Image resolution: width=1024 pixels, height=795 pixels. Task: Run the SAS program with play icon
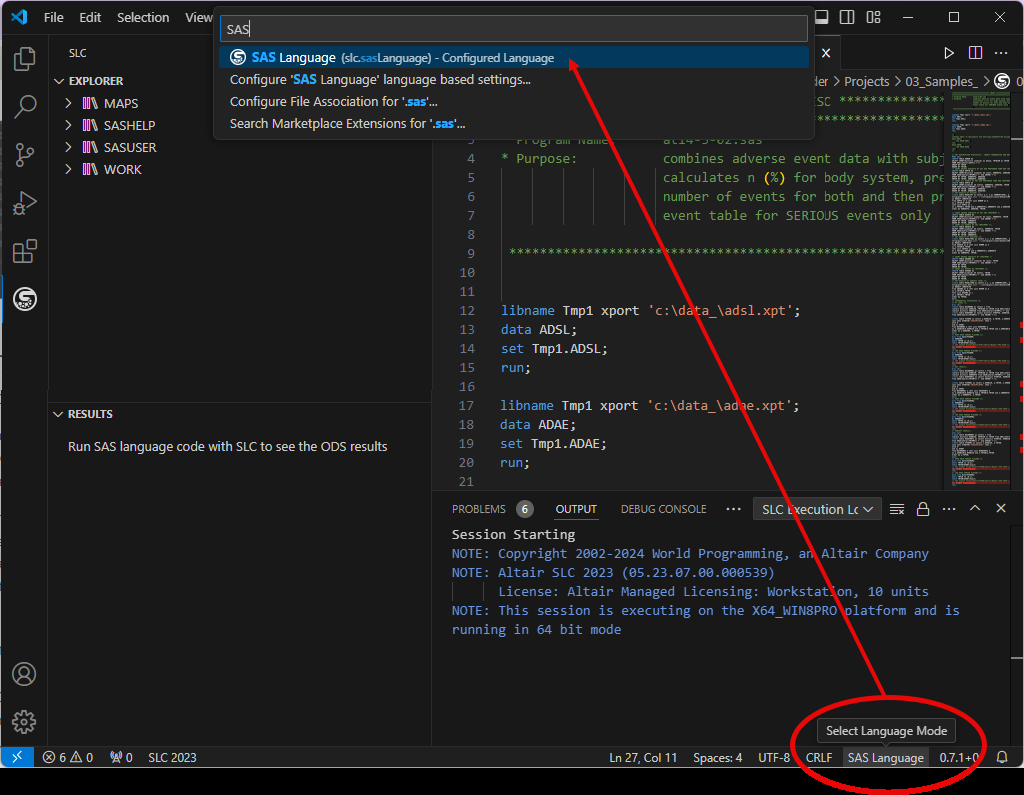coord(949,53)
